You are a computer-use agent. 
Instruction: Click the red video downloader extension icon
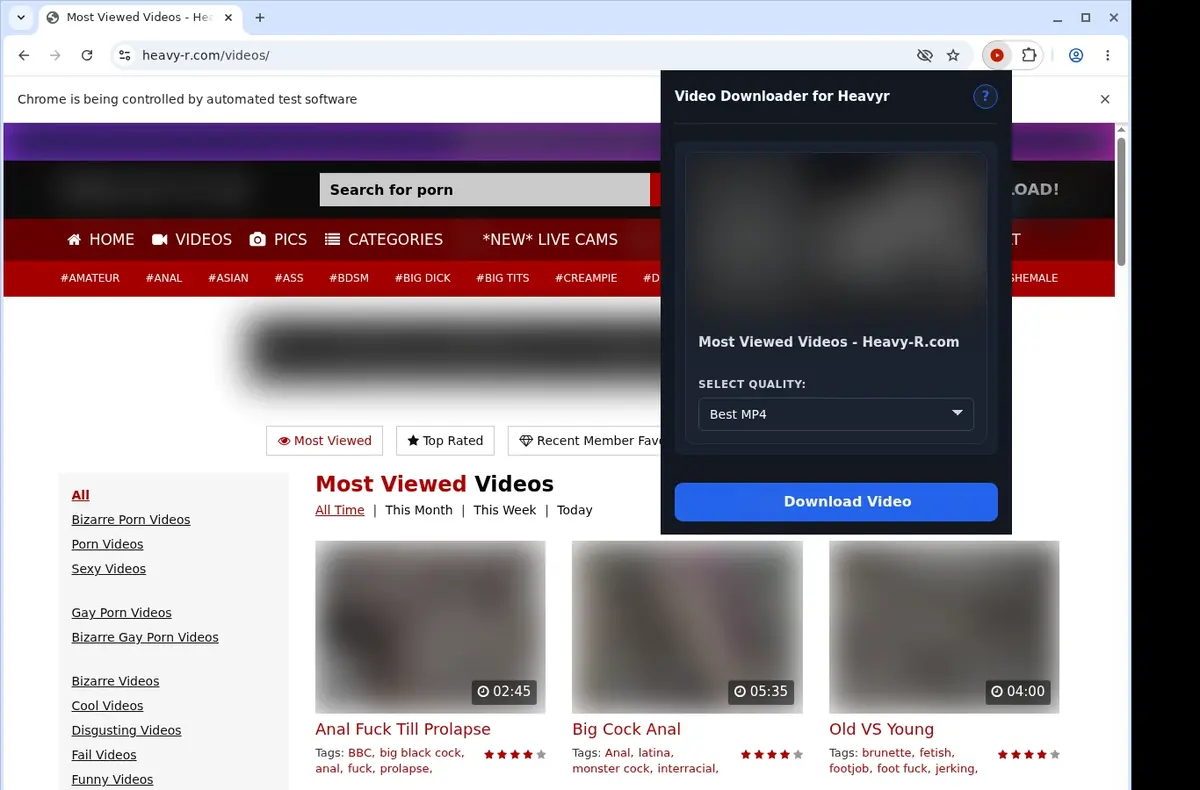(x=997, y=56)
